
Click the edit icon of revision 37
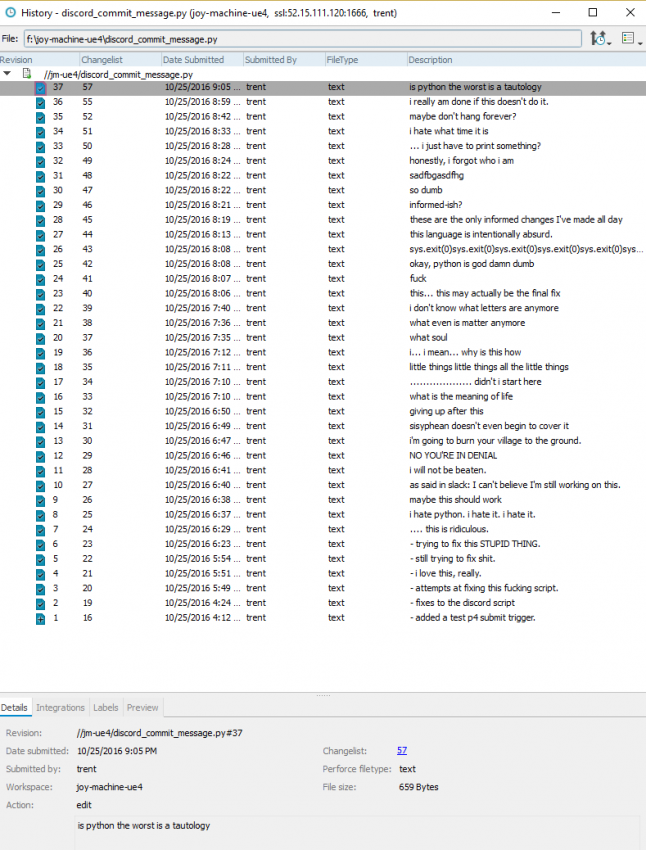40,88
